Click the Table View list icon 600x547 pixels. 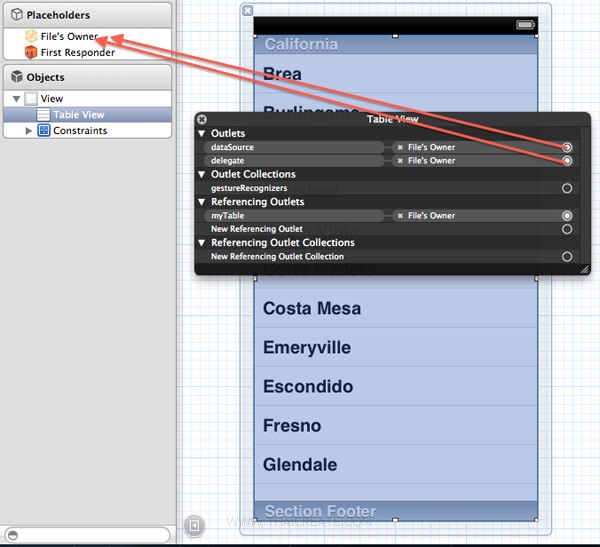click(43, 114)
